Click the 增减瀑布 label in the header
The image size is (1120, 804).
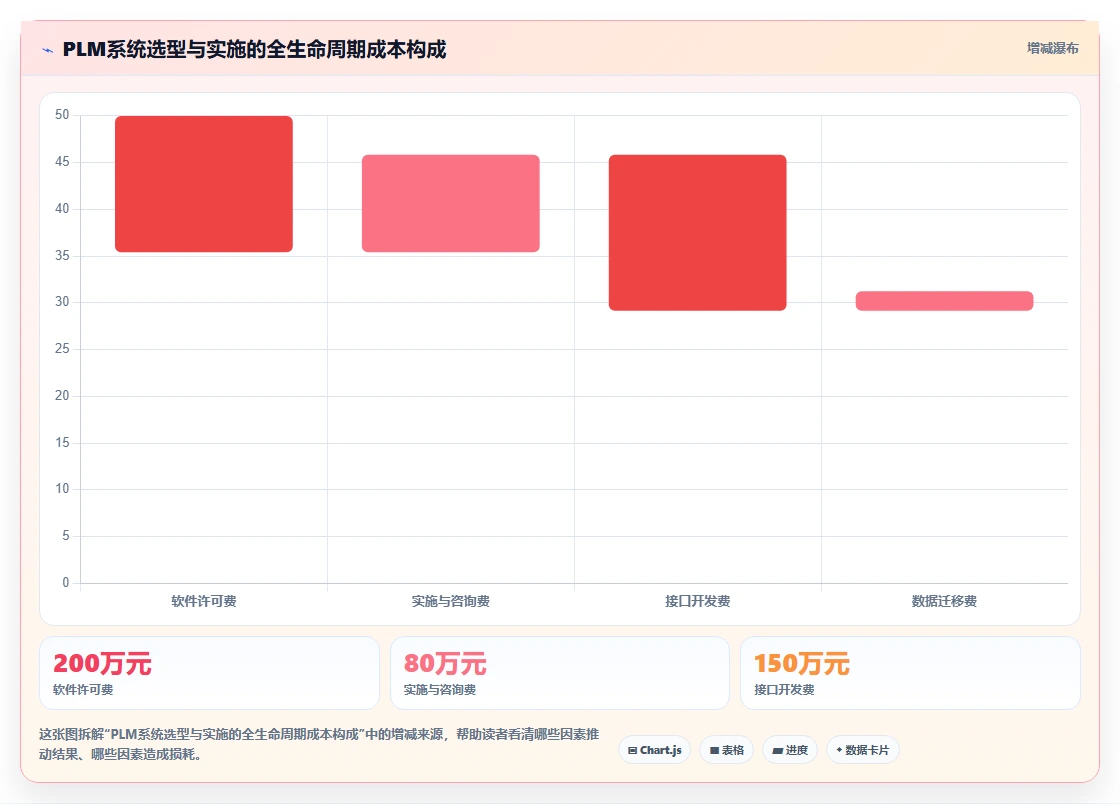pyautogui.click(x=1053, y=49)
